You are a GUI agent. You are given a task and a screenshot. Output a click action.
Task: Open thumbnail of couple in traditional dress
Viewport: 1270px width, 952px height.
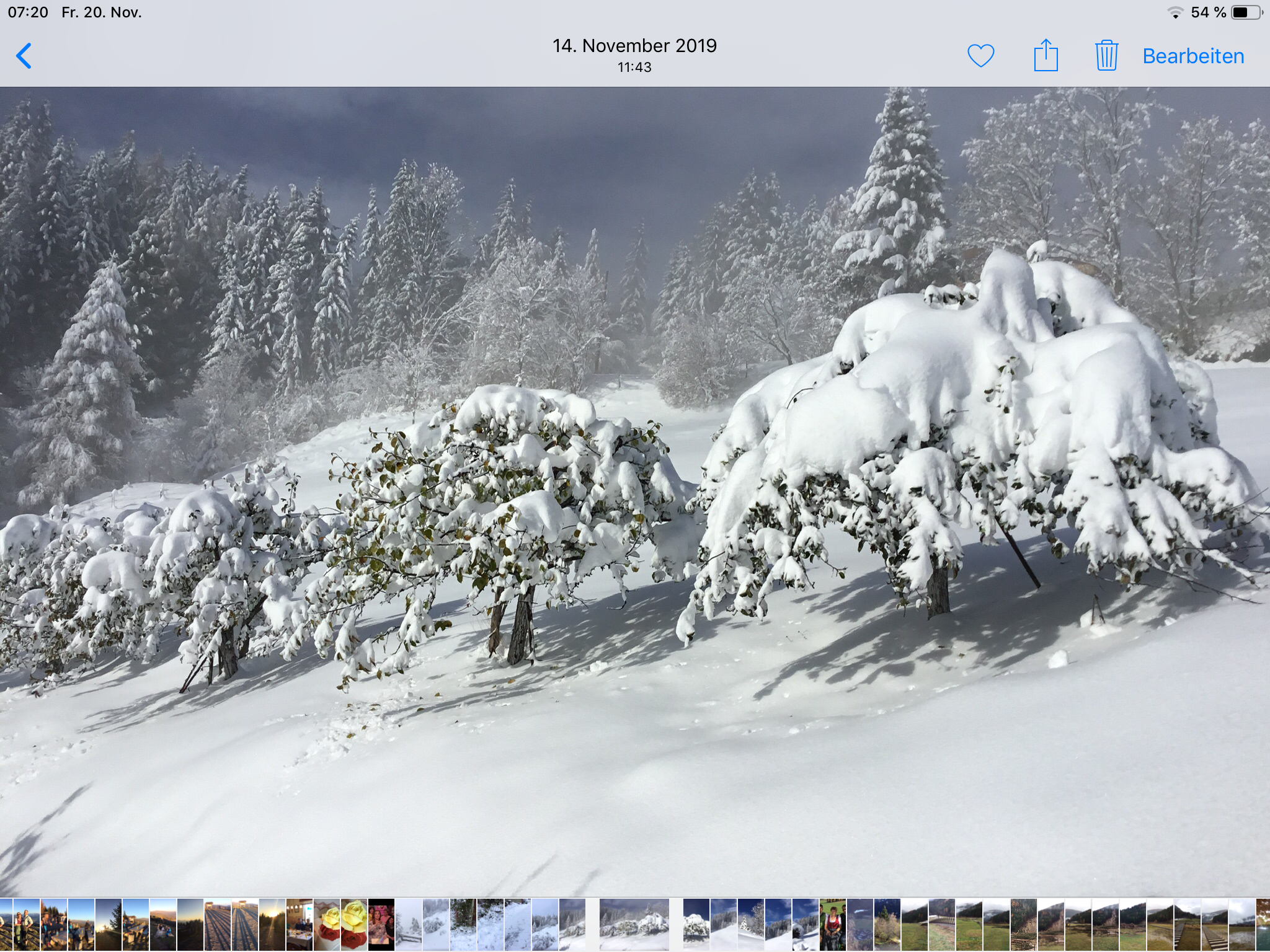pos(27,925)
